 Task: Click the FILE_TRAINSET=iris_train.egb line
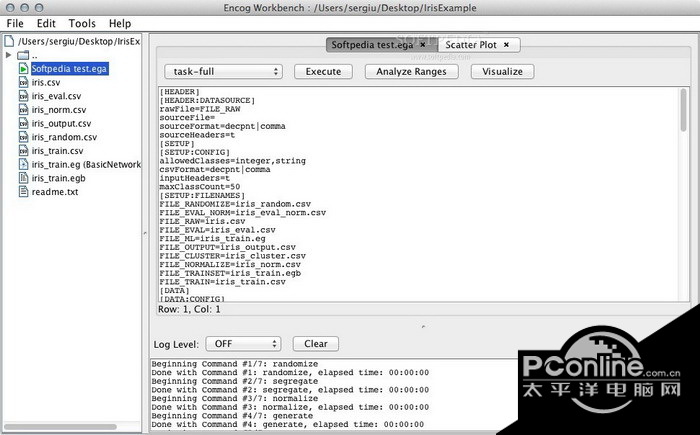[230, 273]
